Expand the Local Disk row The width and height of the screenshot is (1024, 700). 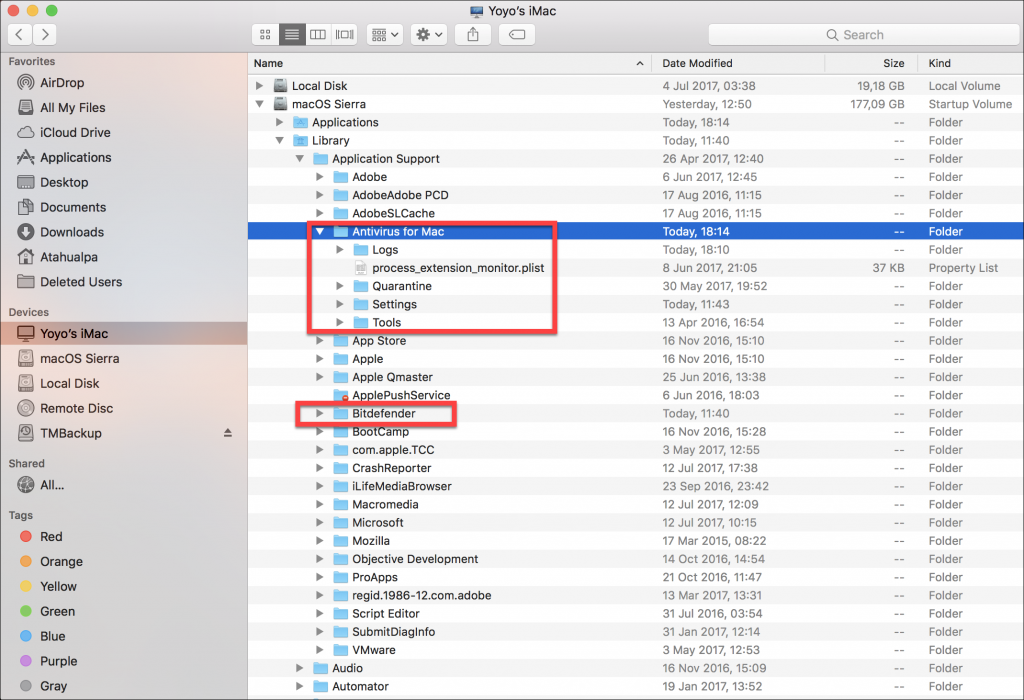(259, 86)
